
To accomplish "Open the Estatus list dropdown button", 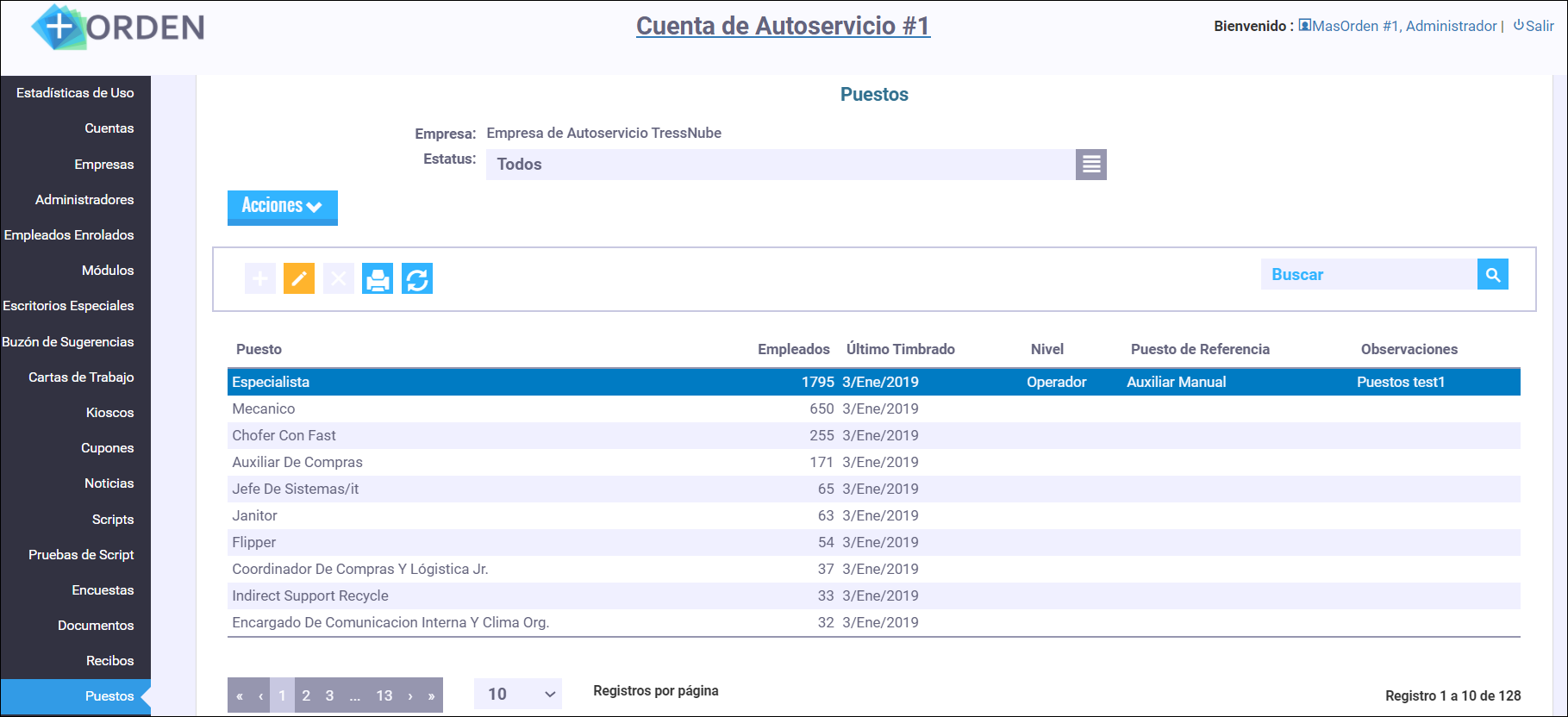I will pos(1091,165).
